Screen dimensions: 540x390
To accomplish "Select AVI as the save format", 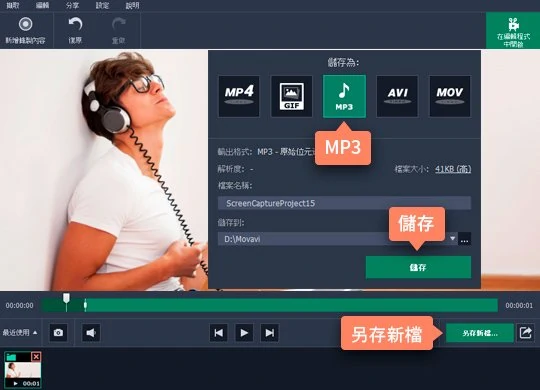I will (397, 96).
